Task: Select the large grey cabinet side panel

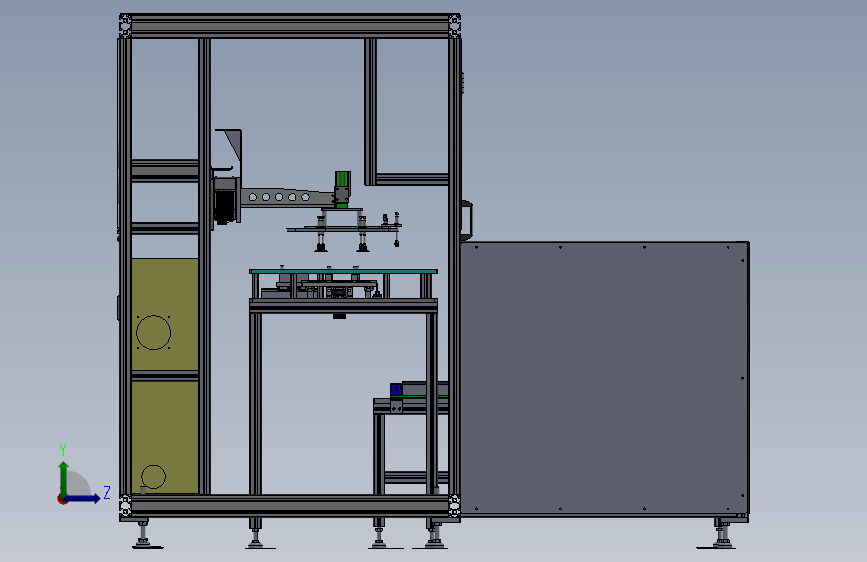Action: (x=604, y=378)
